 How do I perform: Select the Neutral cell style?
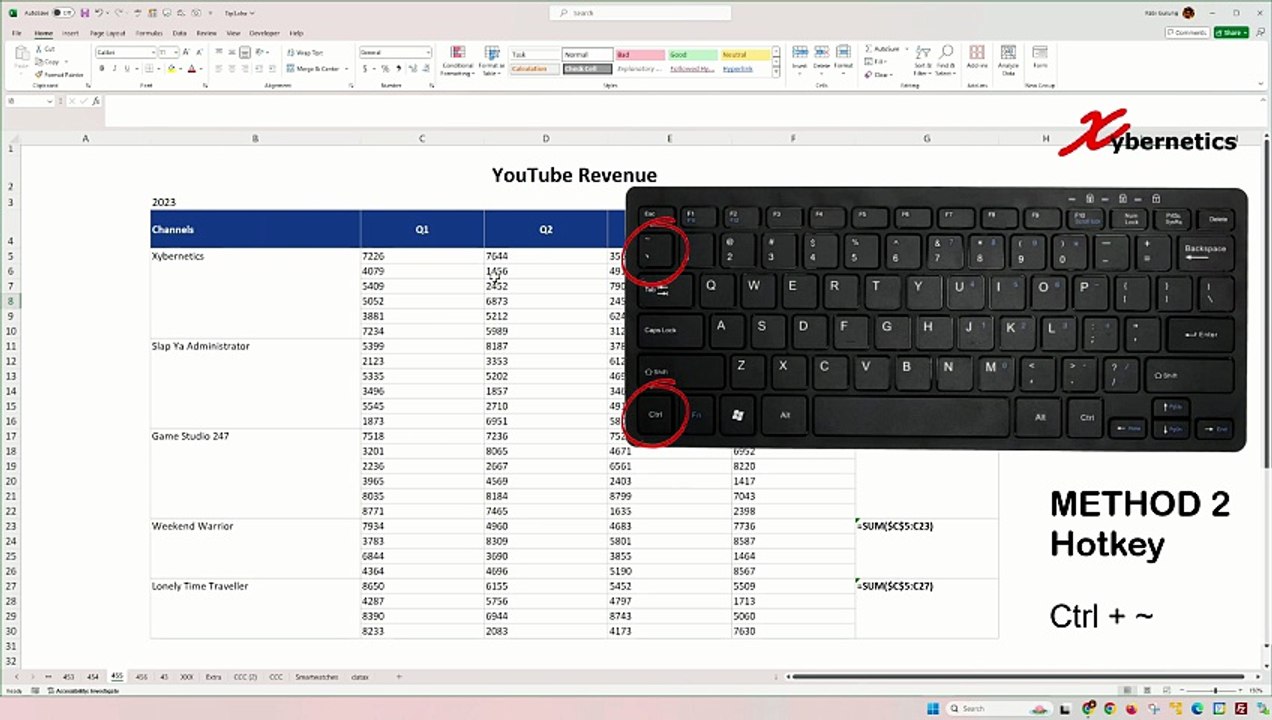(x=745, y=55)
